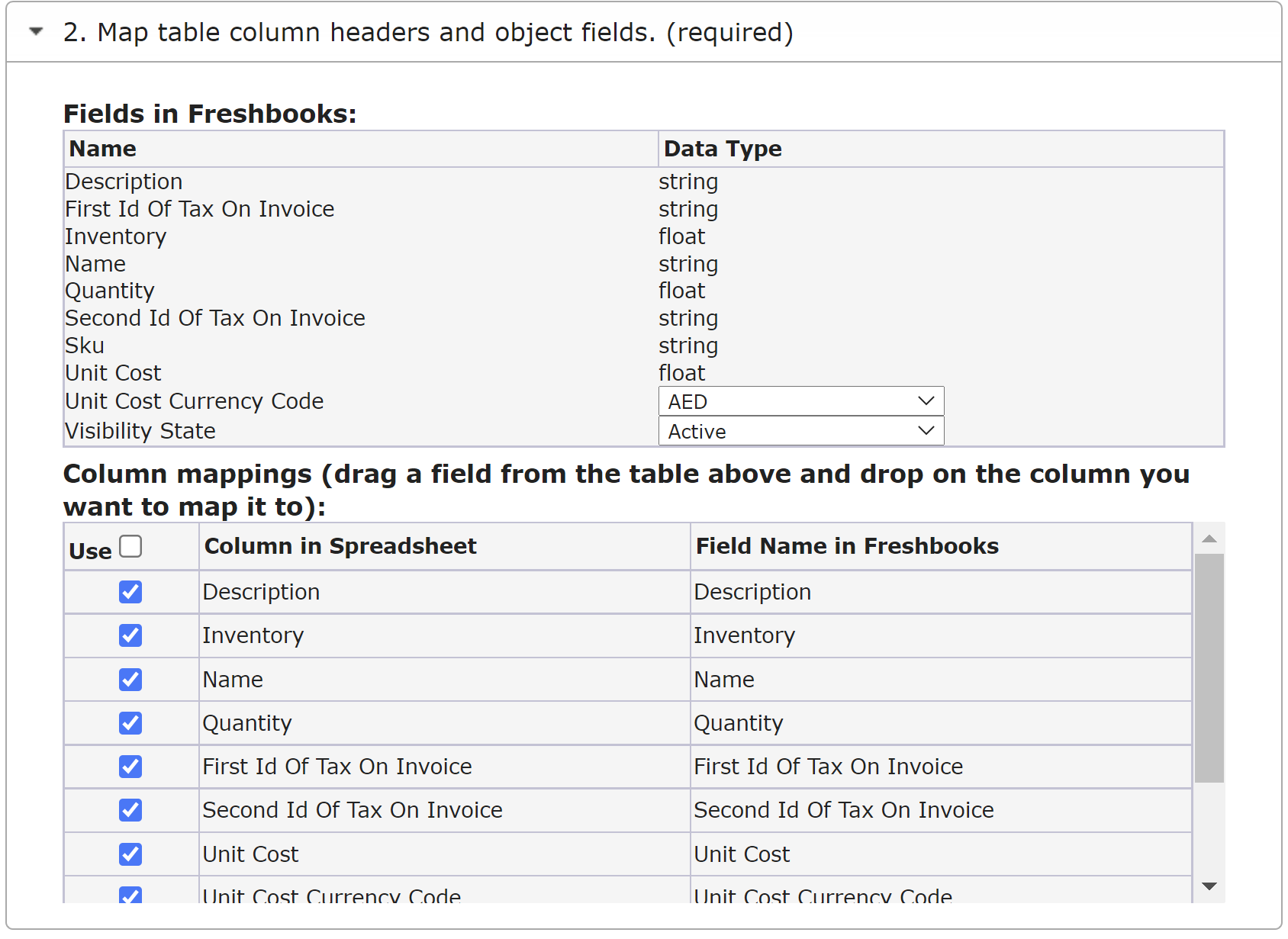Viewport: 1288px width, 939px height.
Task: Click the column mappings scrollbar thumb
Action: [1209, 668]
